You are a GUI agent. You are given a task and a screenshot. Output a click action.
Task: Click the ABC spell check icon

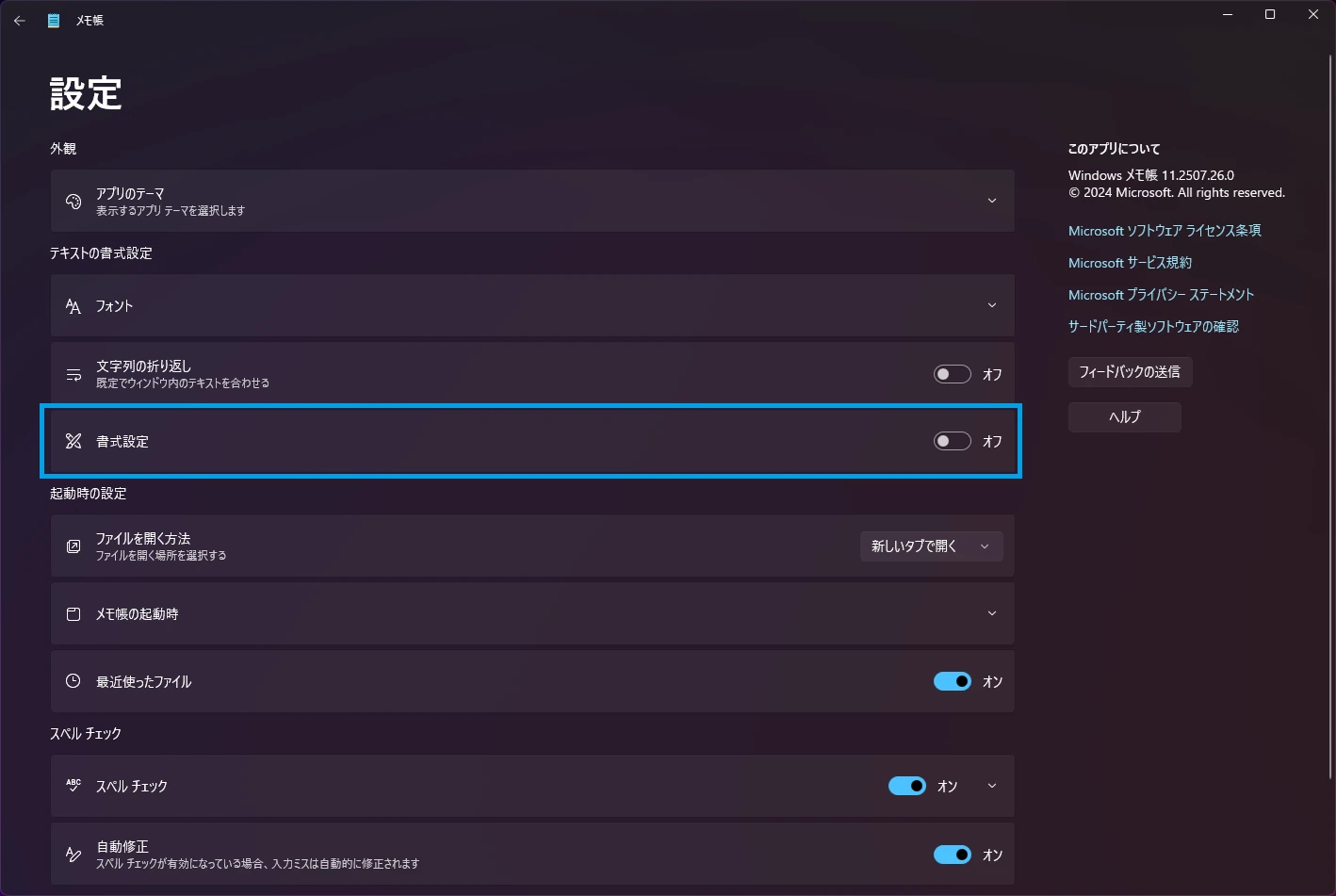click(73, 785)
